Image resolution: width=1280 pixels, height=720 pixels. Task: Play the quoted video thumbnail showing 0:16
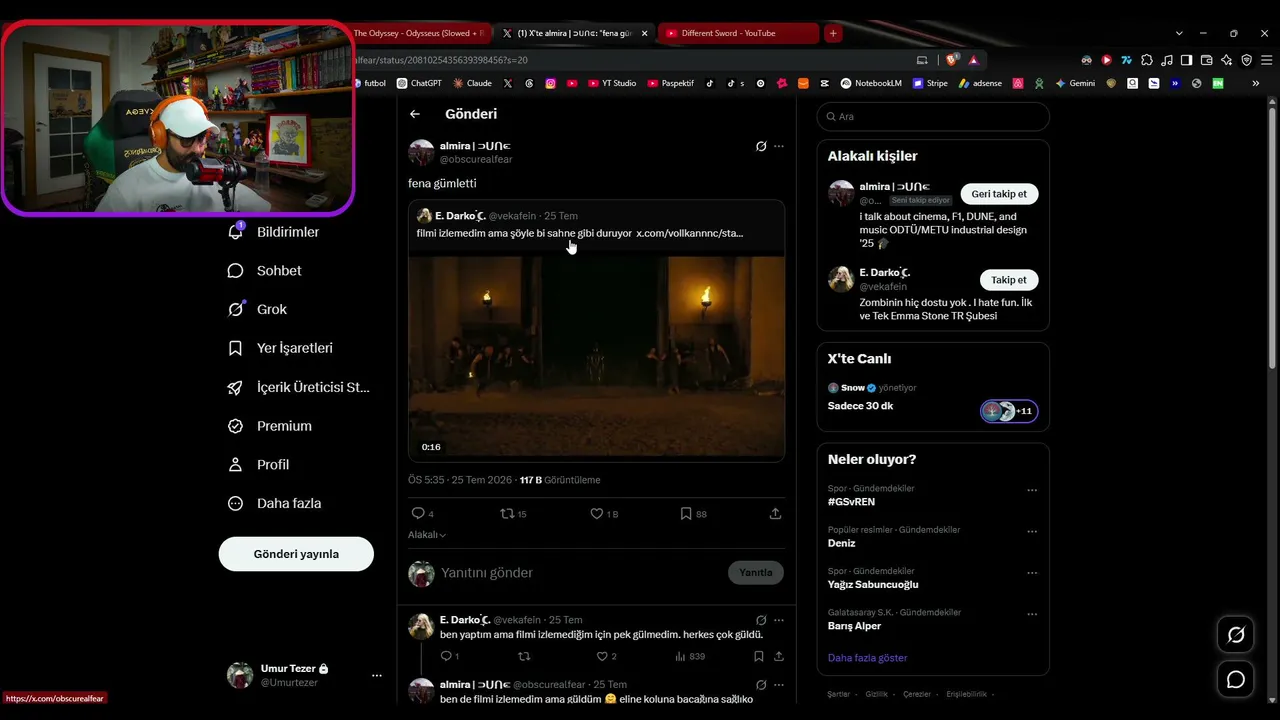[x=597, y=357]
